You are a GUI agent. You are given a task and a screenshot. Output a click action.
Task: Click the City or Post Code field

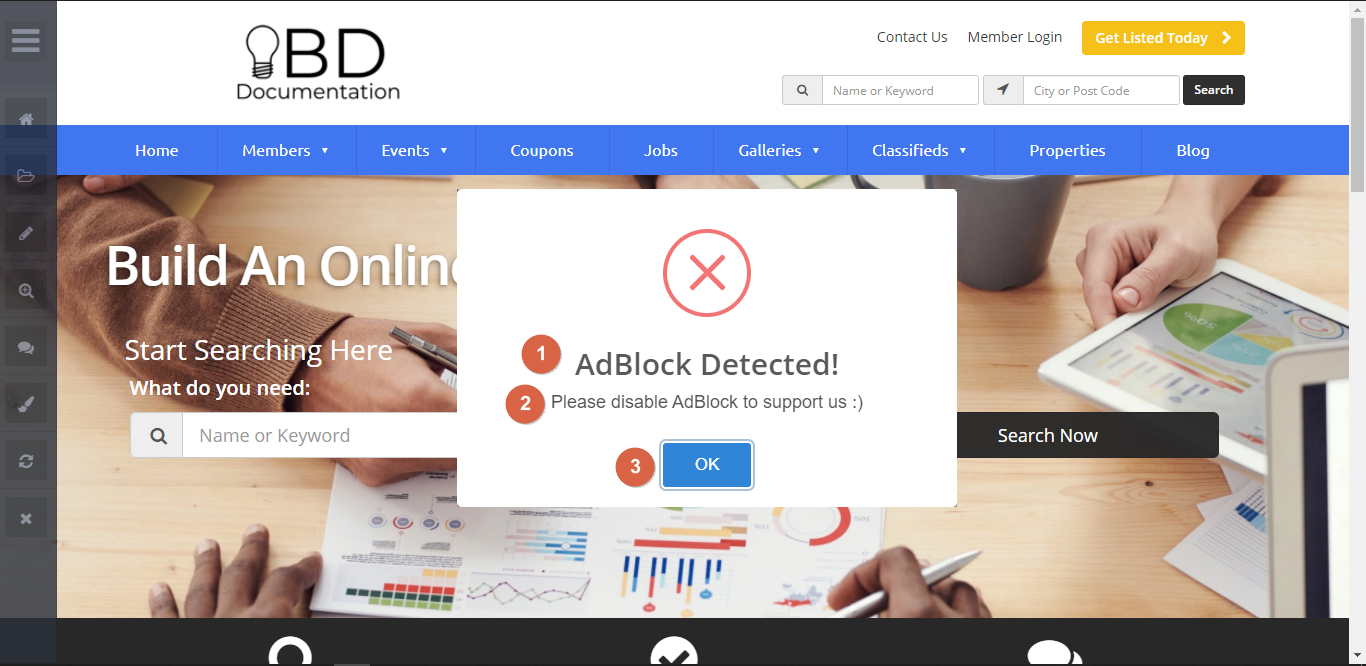pos(1101,90)
